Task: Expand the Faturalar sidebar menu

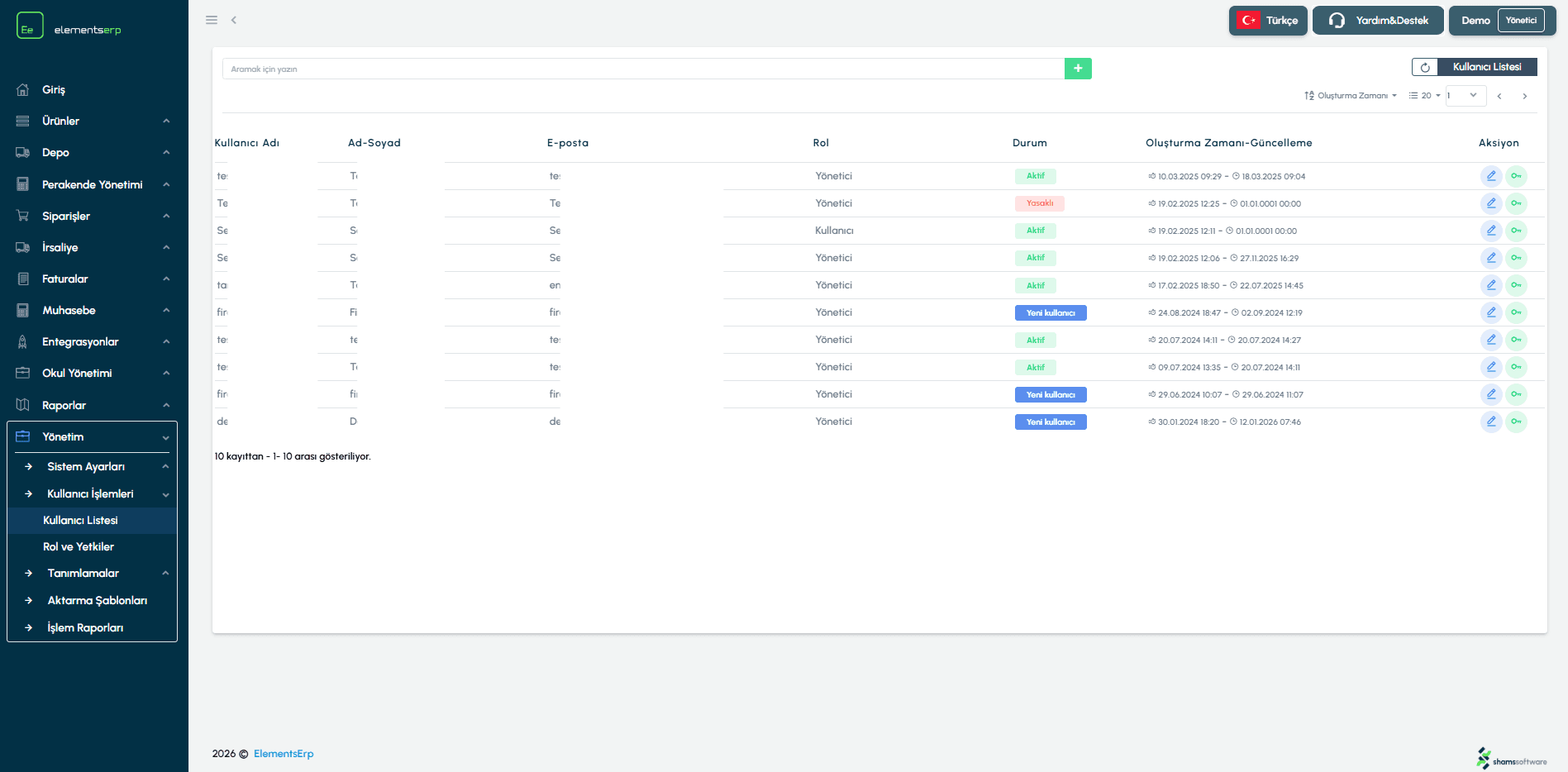Action: click(93, 279)
